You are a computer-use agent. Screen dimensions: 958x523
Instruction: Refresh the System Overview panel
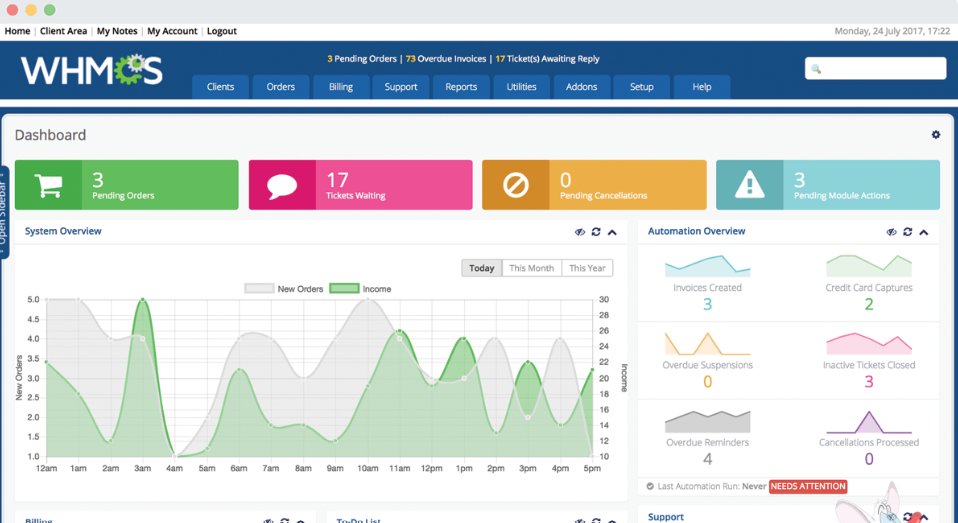click(x=596, y=232)
